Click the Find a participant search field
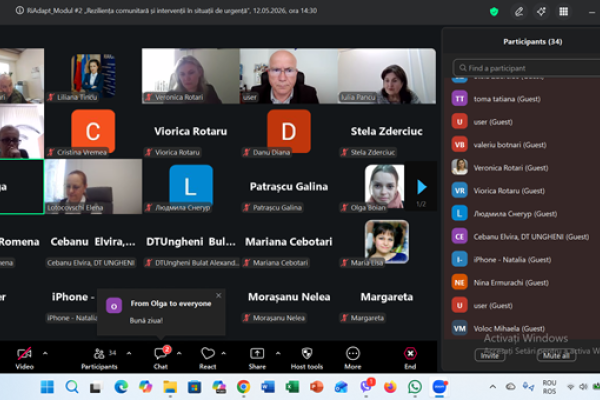This screenshot has height=400, width=600. [527, 68]
